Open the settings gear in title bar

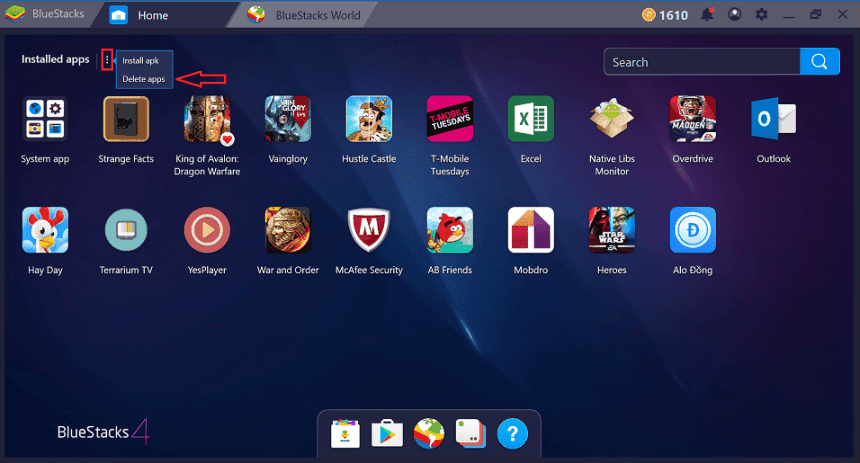(x=762, y=15)
